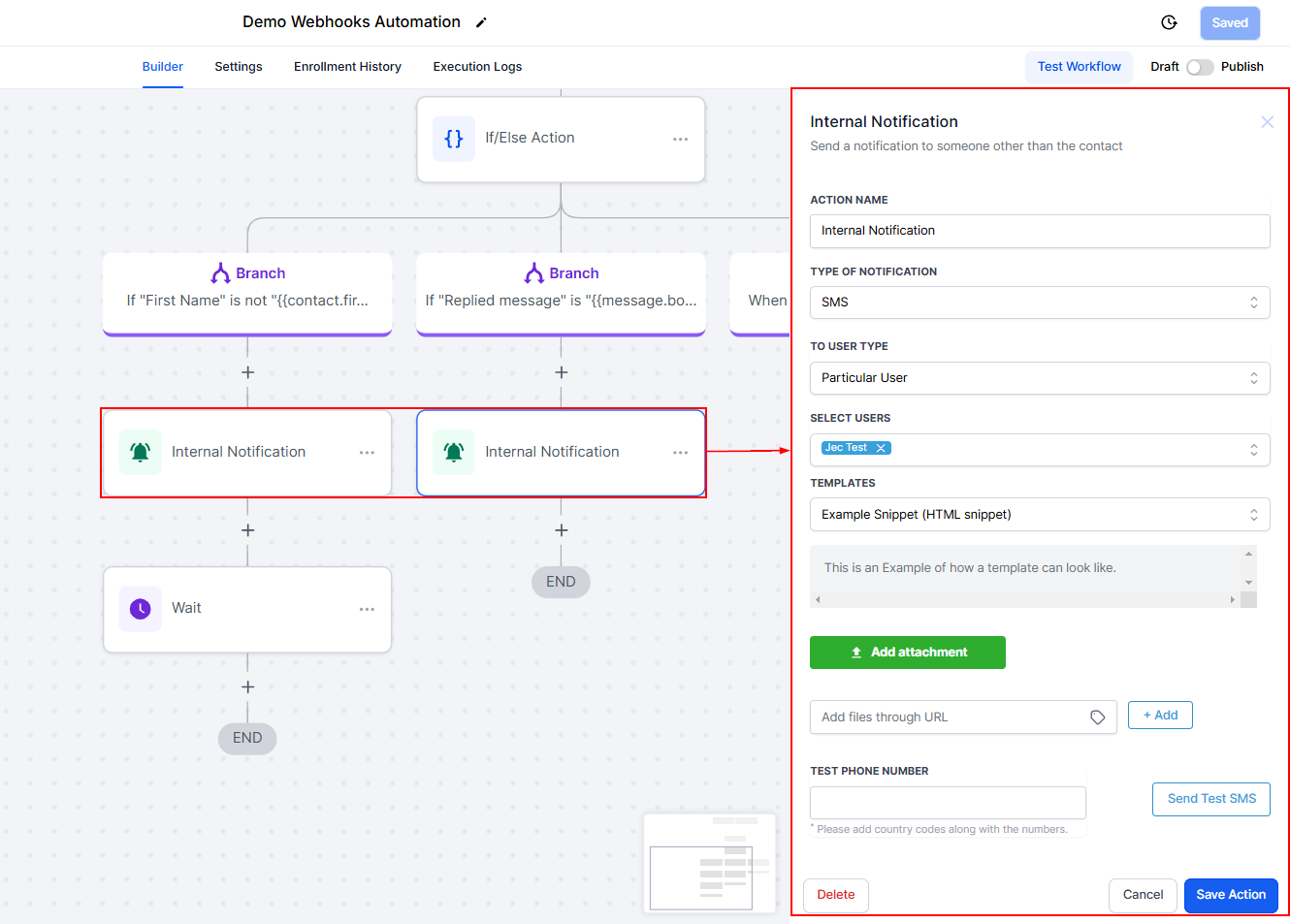Add step below the Wait node
Viewport: 1290px width, 924px height.
[x=247, y=687]
